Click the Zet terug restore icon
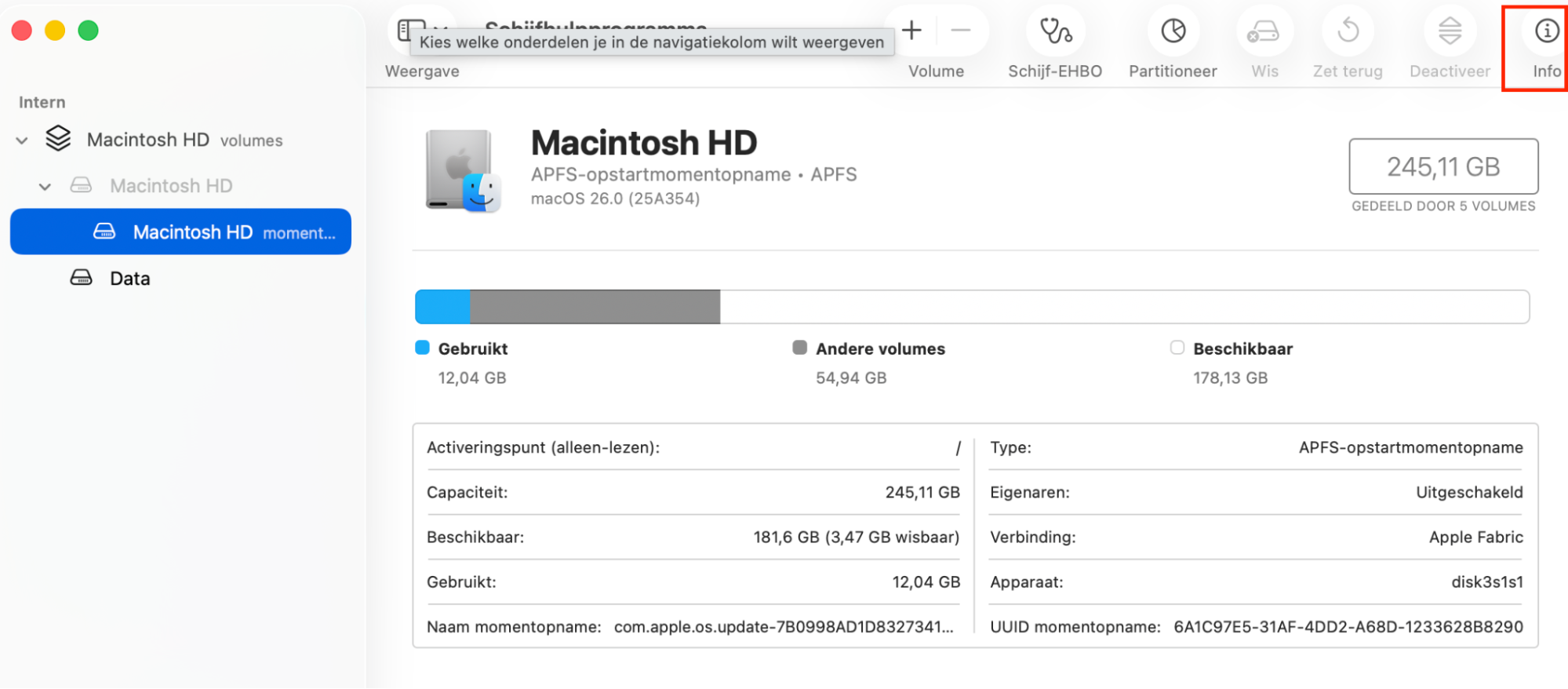Viewport: 1568px width, 689px height. pyautogui.click(x=1348, y=31)
